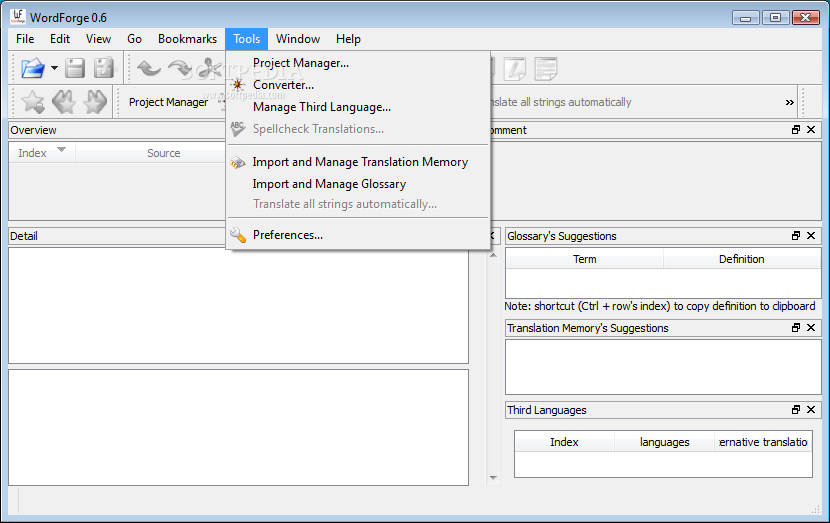This screenshot has width=830, height=523.
Task: Float the Translation Memory's Suggestions panel
Action: [796, 328]
